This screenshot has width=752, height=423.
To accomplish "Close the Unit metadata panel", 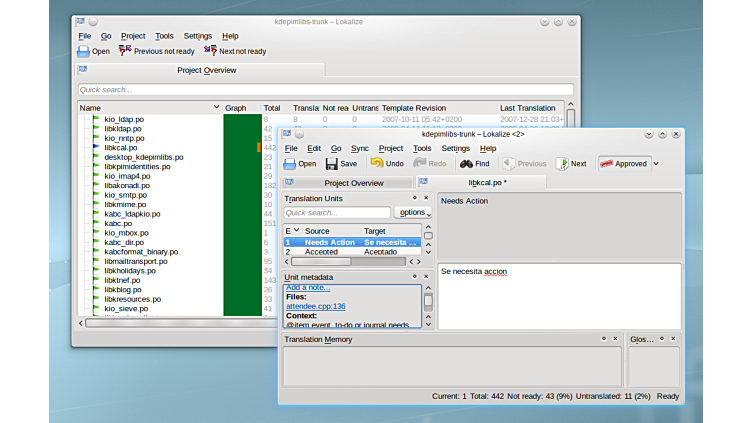I will [x=426, y=277].
